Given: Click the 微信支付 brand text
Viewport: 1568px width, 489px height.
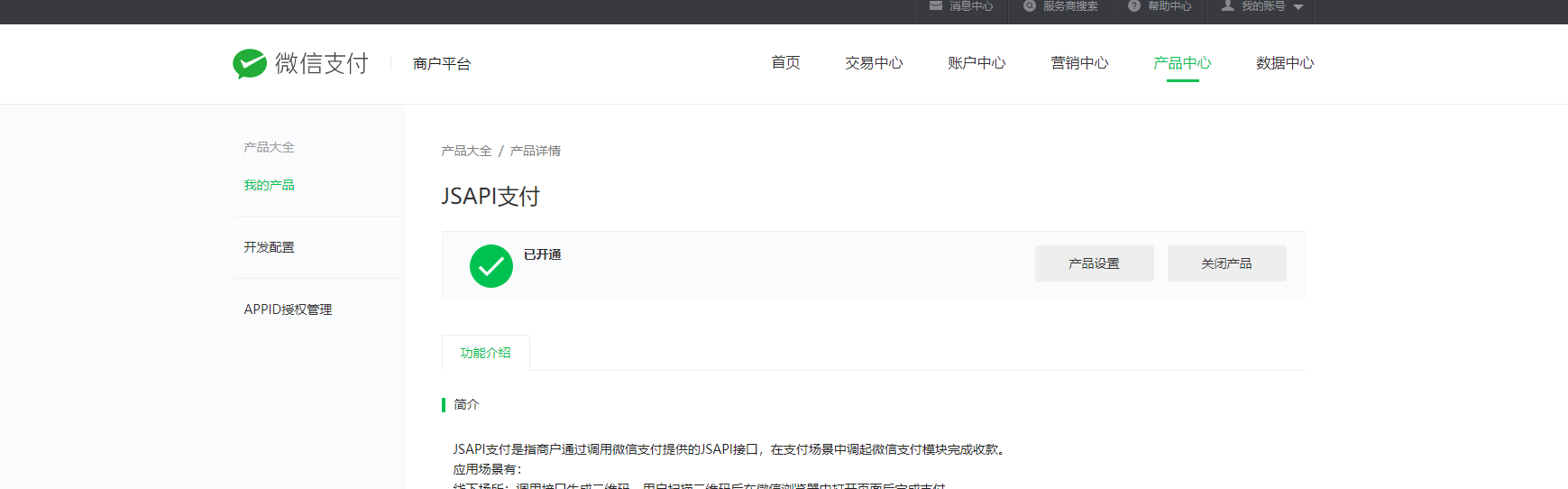Looking at the screenshot, I should tap(322, 63).
